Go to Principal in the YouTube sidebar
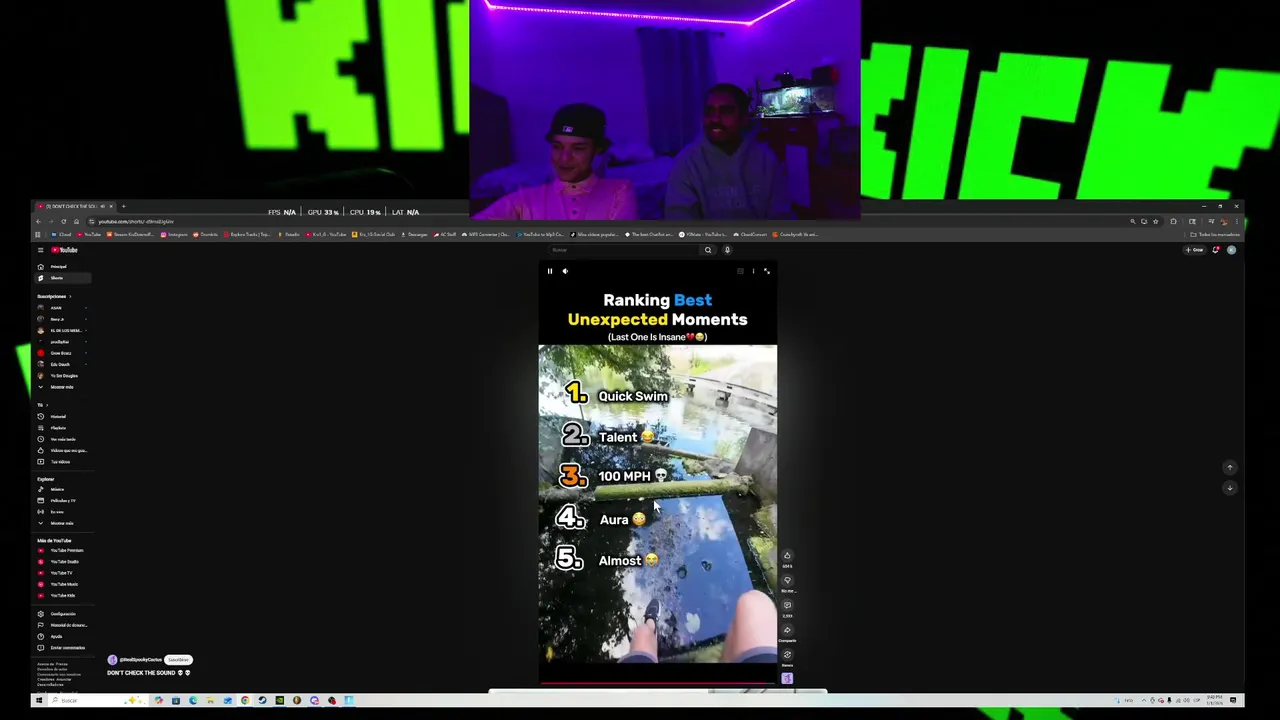1280x720 pixels. point(62,267)
